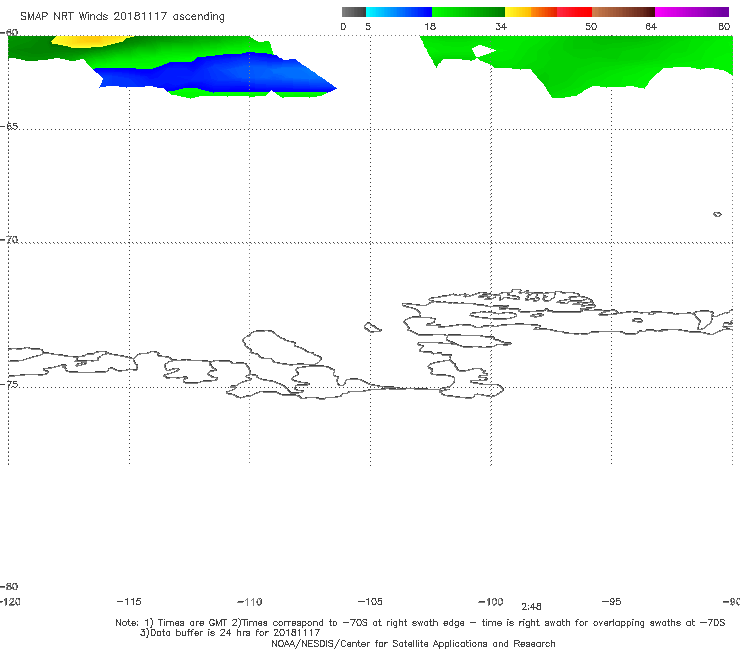The image size is (740, 650).
Task: Click the color bar's maximum label "80"
Action: tap(724, 27)
